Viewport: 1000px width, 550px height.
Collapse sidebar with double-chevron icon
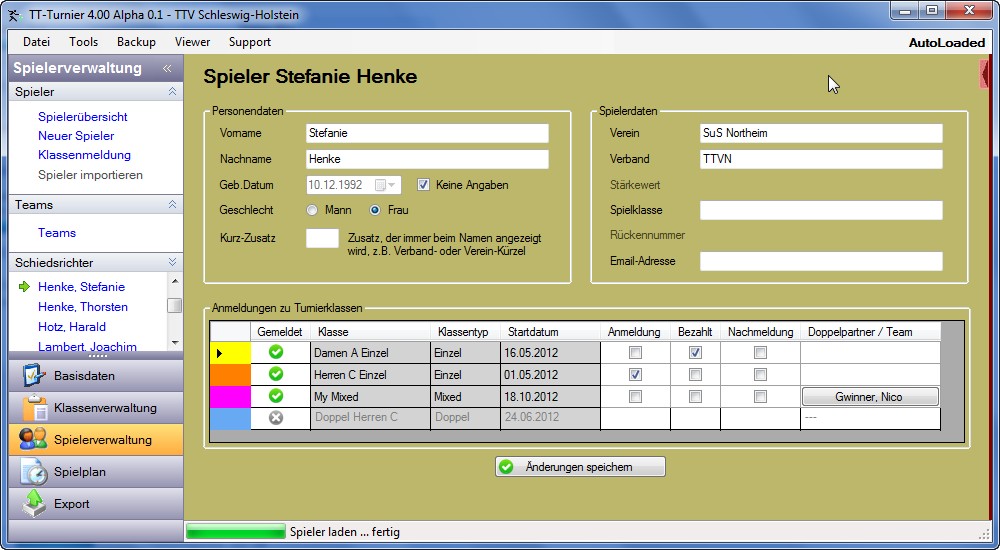(x=168, y=69)
